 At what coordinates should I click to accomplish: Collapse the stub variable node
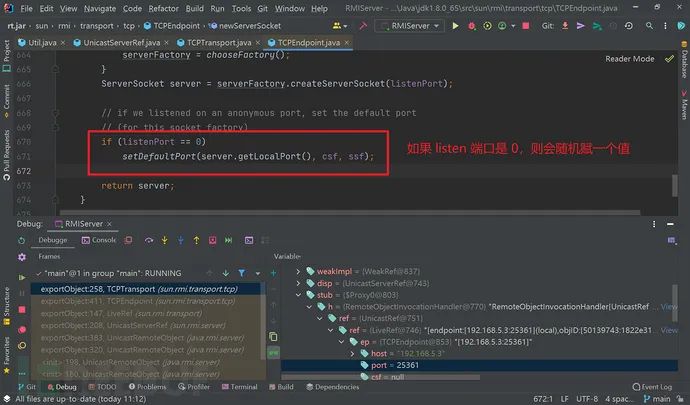[298, 295]
